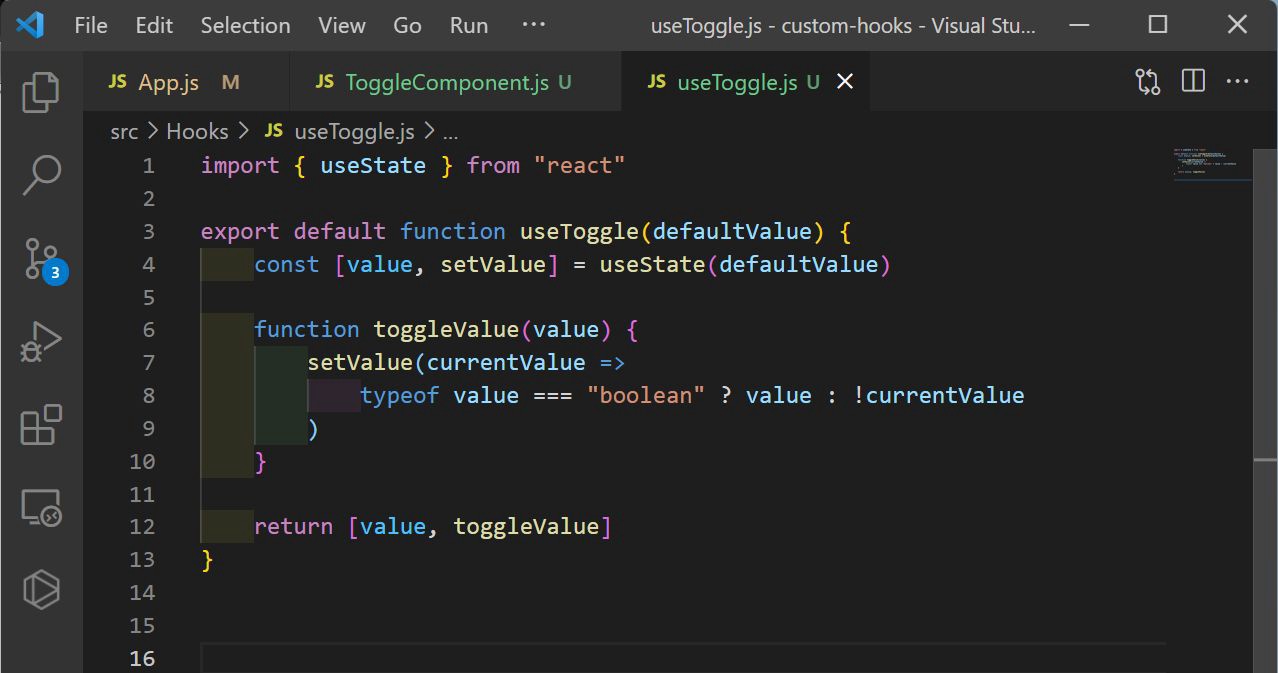Click line number 3 in gutter

pyautogui.click(x=149, y=232)
